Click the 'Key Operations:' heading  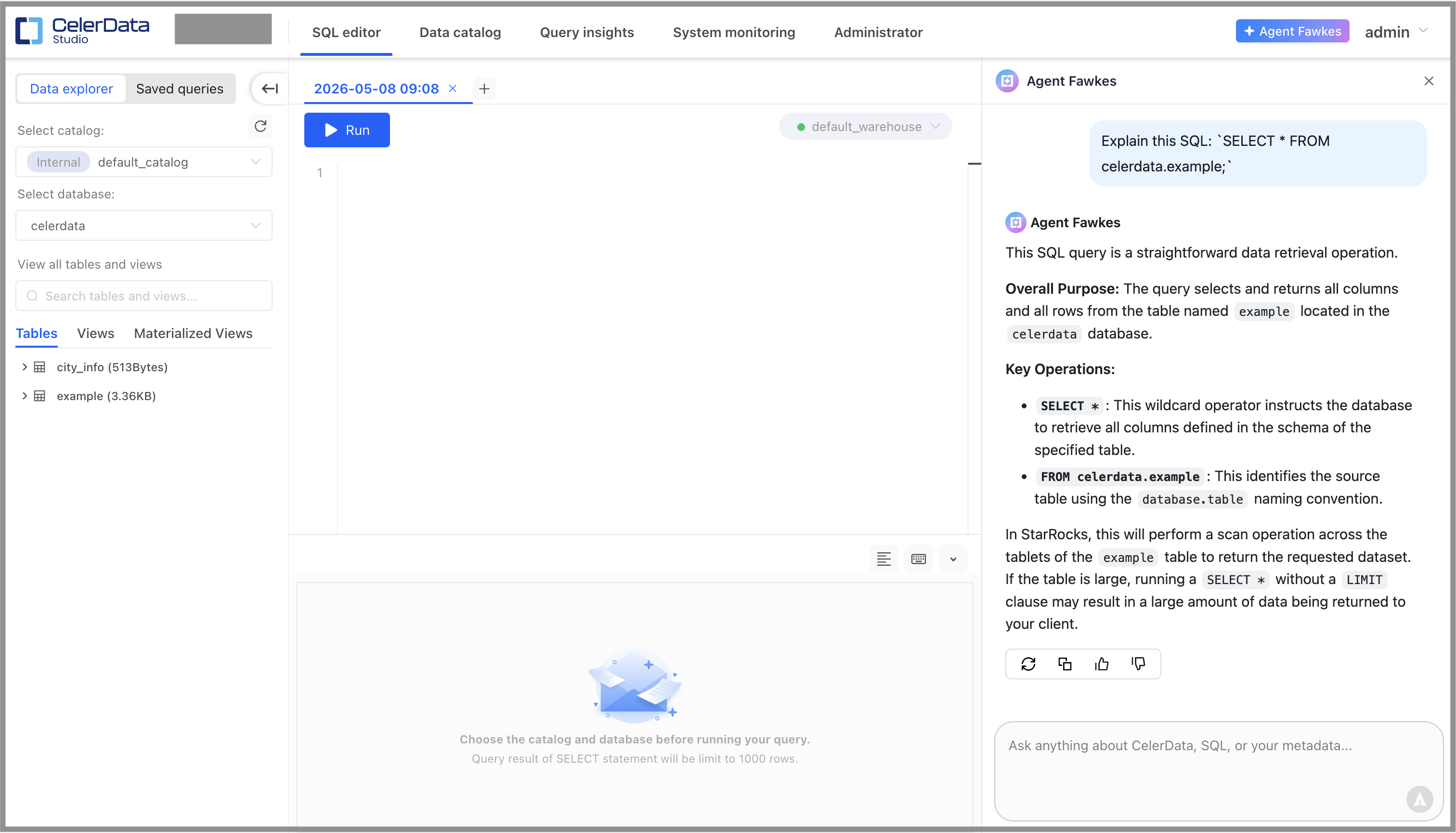[x=1060, y=370]
